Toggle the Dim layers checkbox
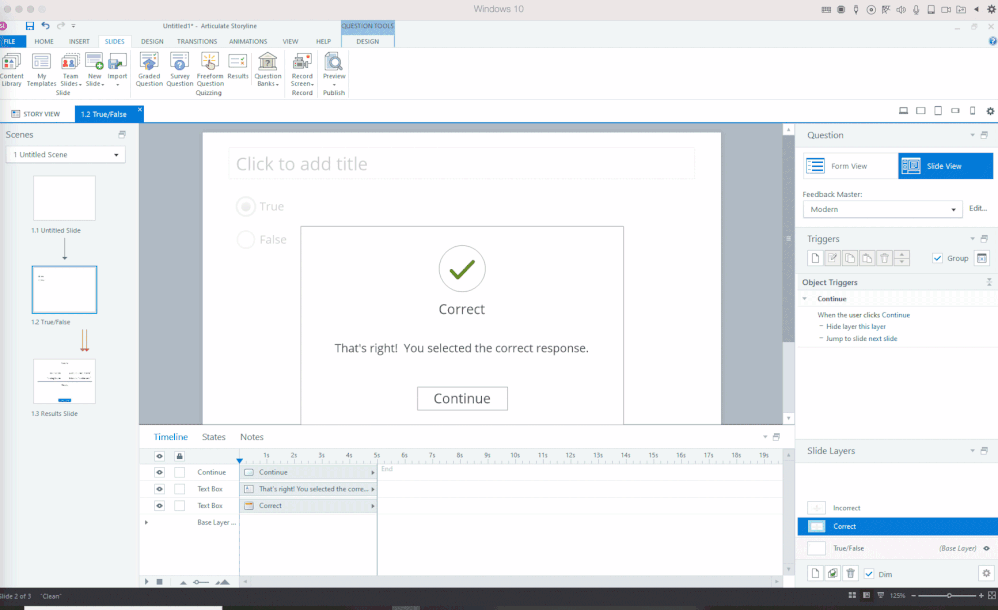998x610 pixels. (x=869, y=573)
